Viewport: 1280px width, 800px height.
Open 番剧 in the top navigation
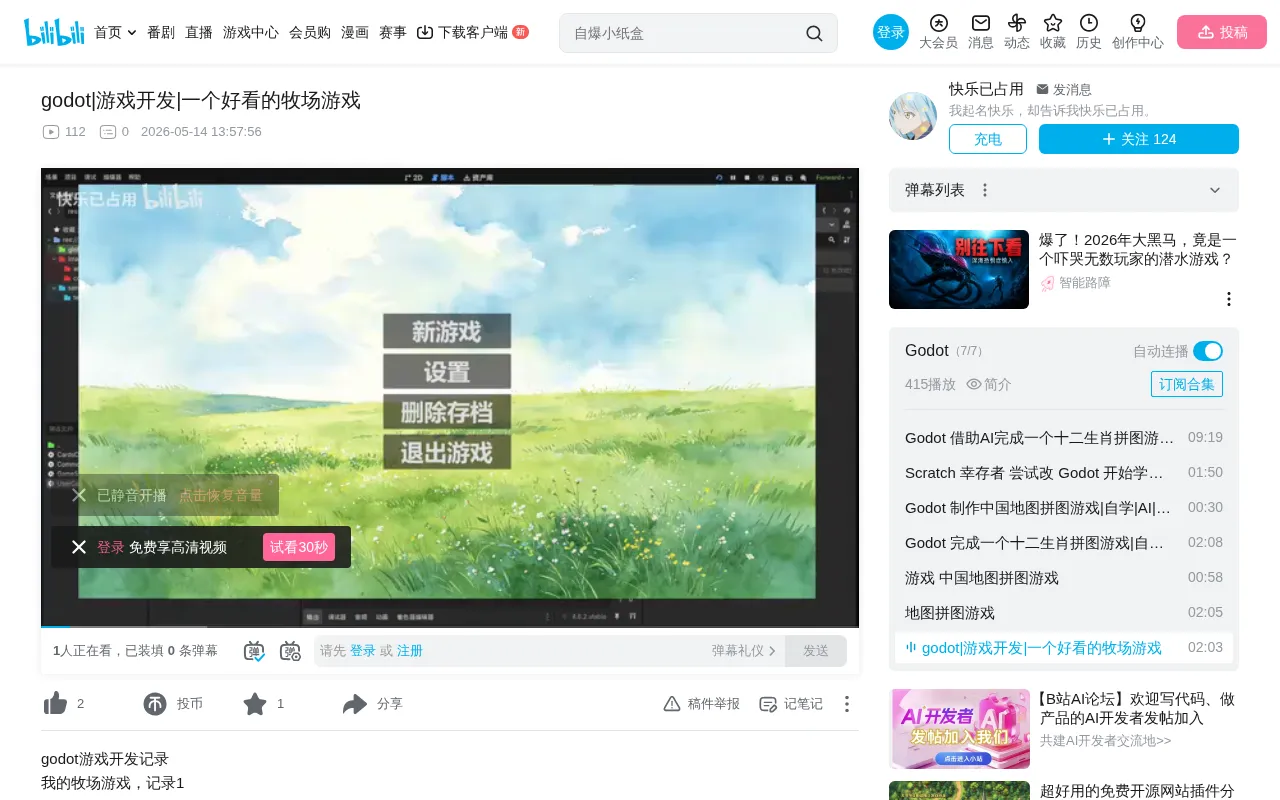(161, 32)
